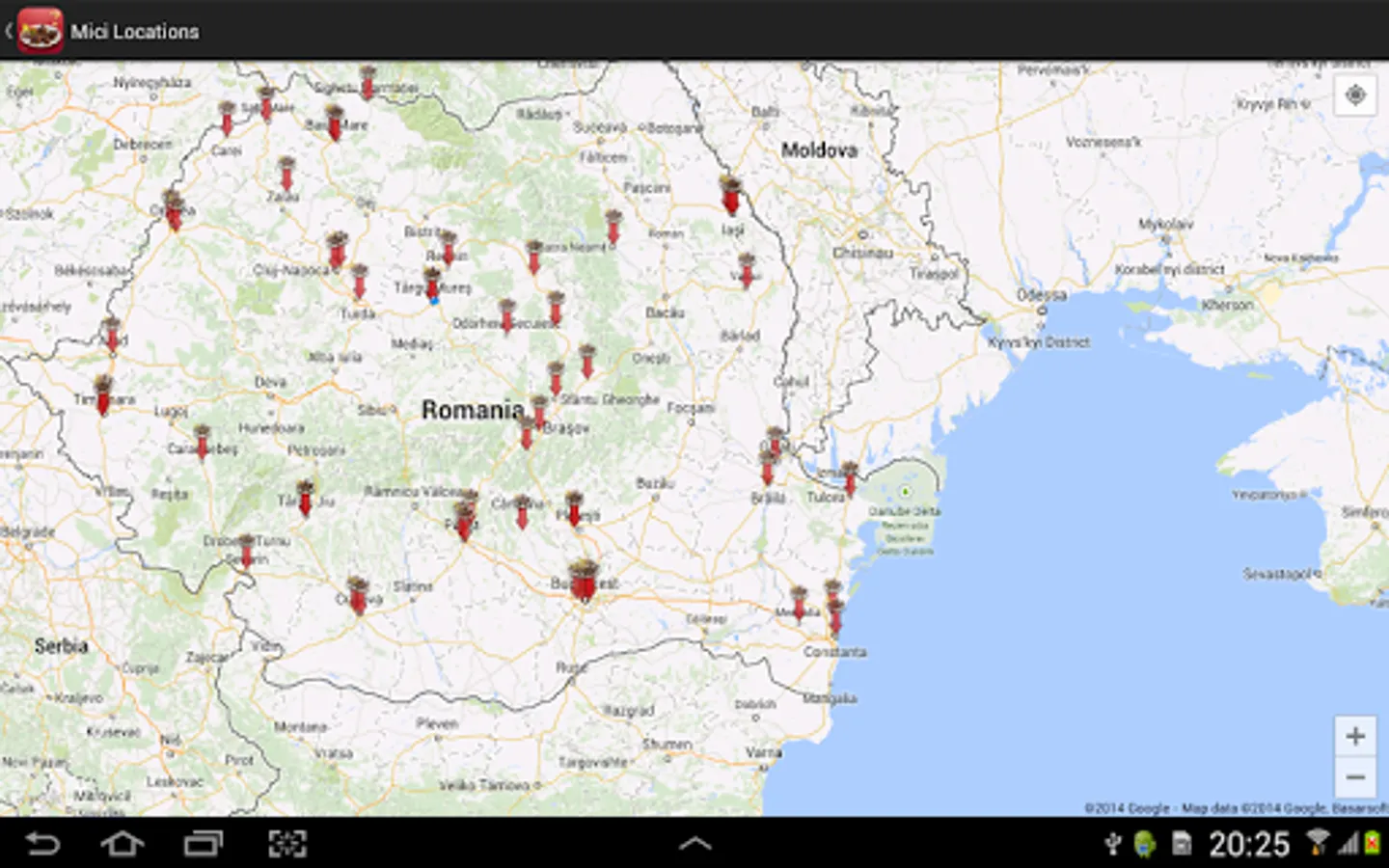Go to the Android home screen
The image size is (1389, 868).
click(123, 844)
